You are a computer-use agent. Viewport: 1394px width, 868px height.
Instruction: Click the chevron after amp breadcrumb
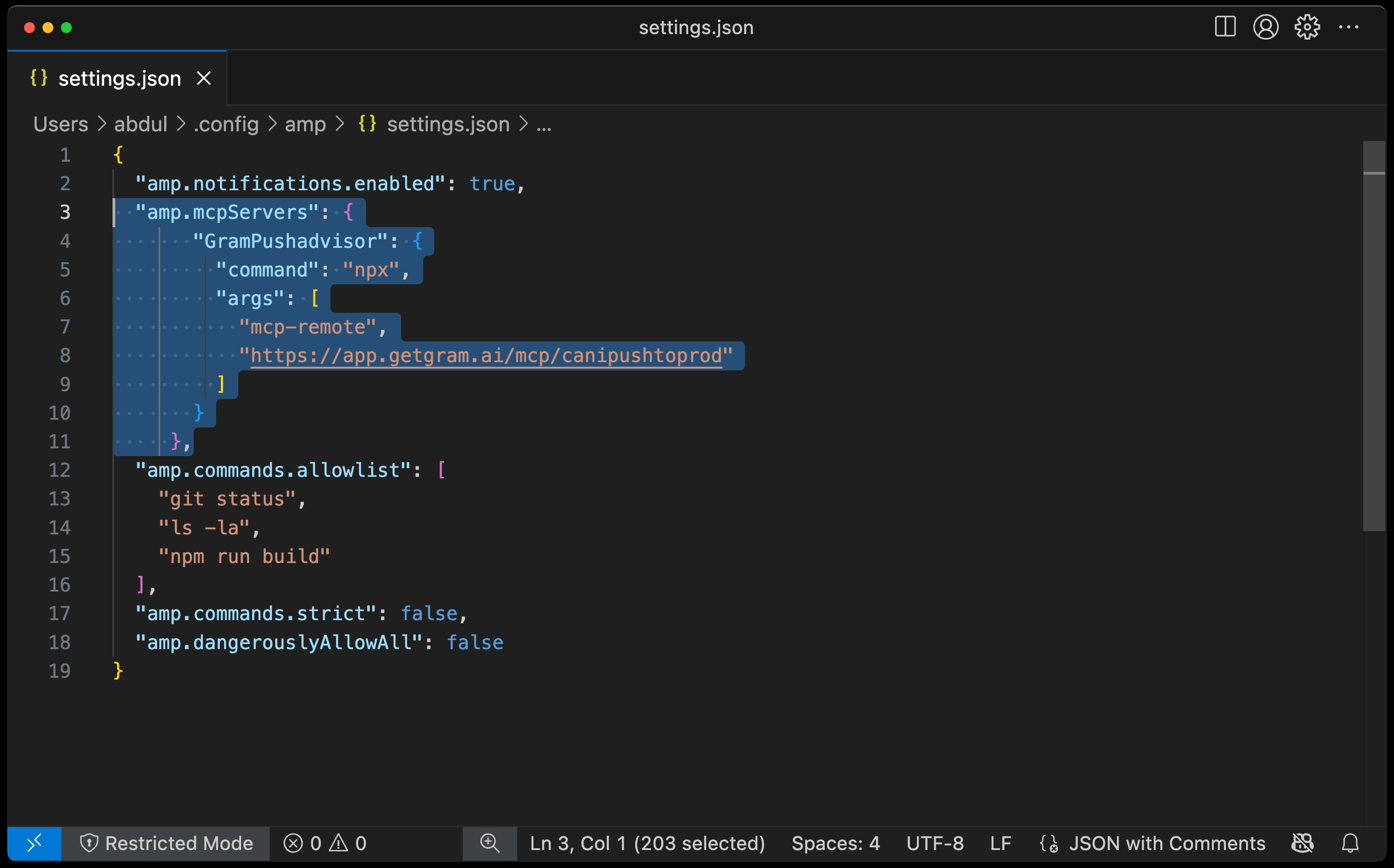tap(340, 124)
